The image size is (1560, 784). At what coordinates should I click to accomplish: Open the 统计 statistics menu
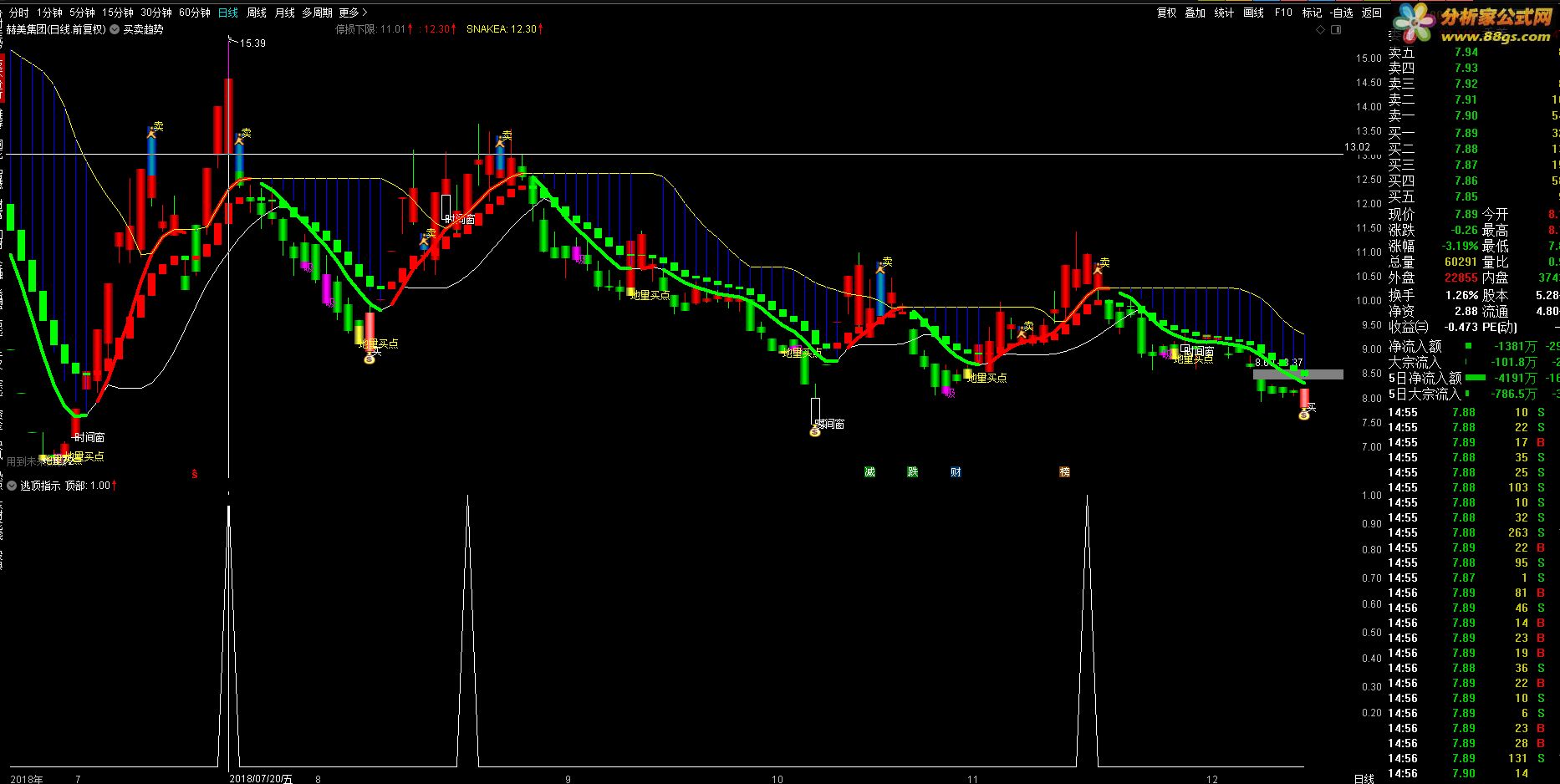(1224, 13)
